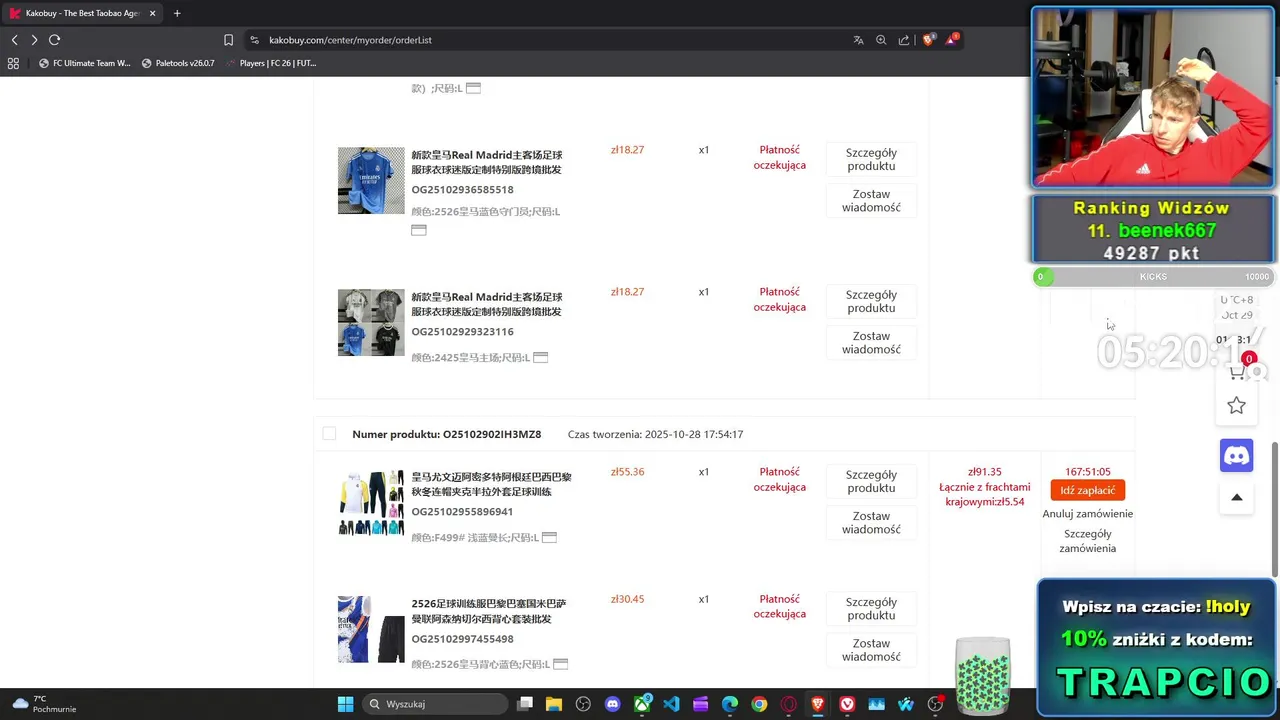The height and width of the screenshot is (720, 1280).
Task: Click the page vertical scrollbar thumb
Action: pyautogui.click(x=1274, y=509)
